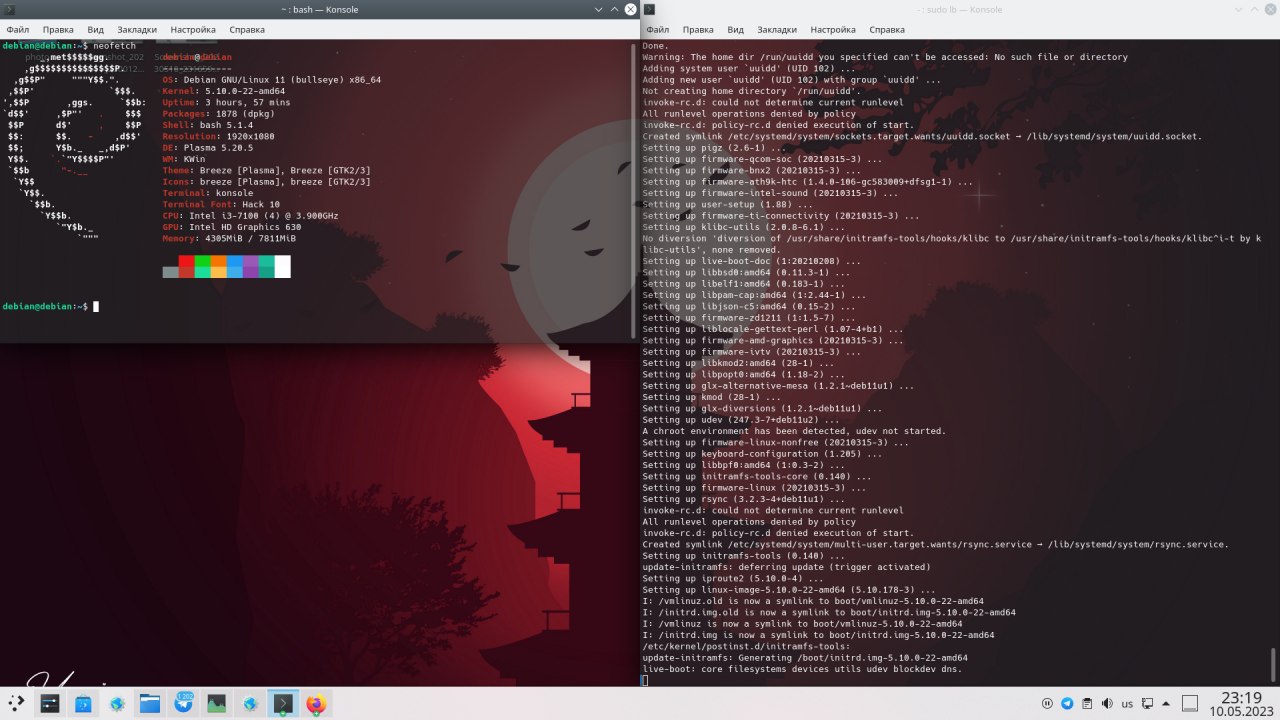
Task: Open Настройка menu in the bash Konsole
Action: [193, 30]
